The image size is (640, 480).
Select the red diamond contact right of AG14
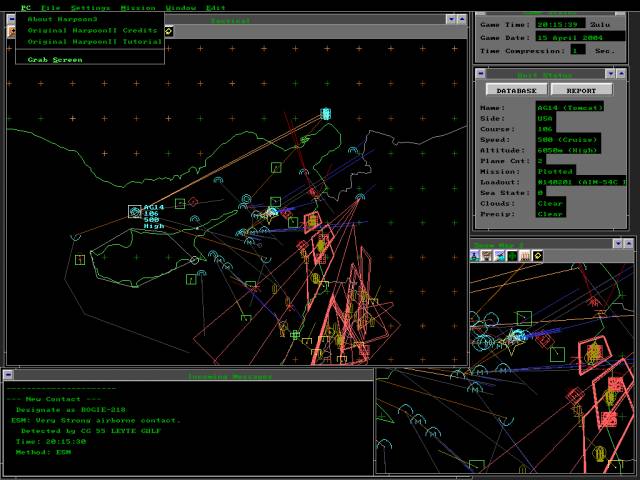[193, 202]
